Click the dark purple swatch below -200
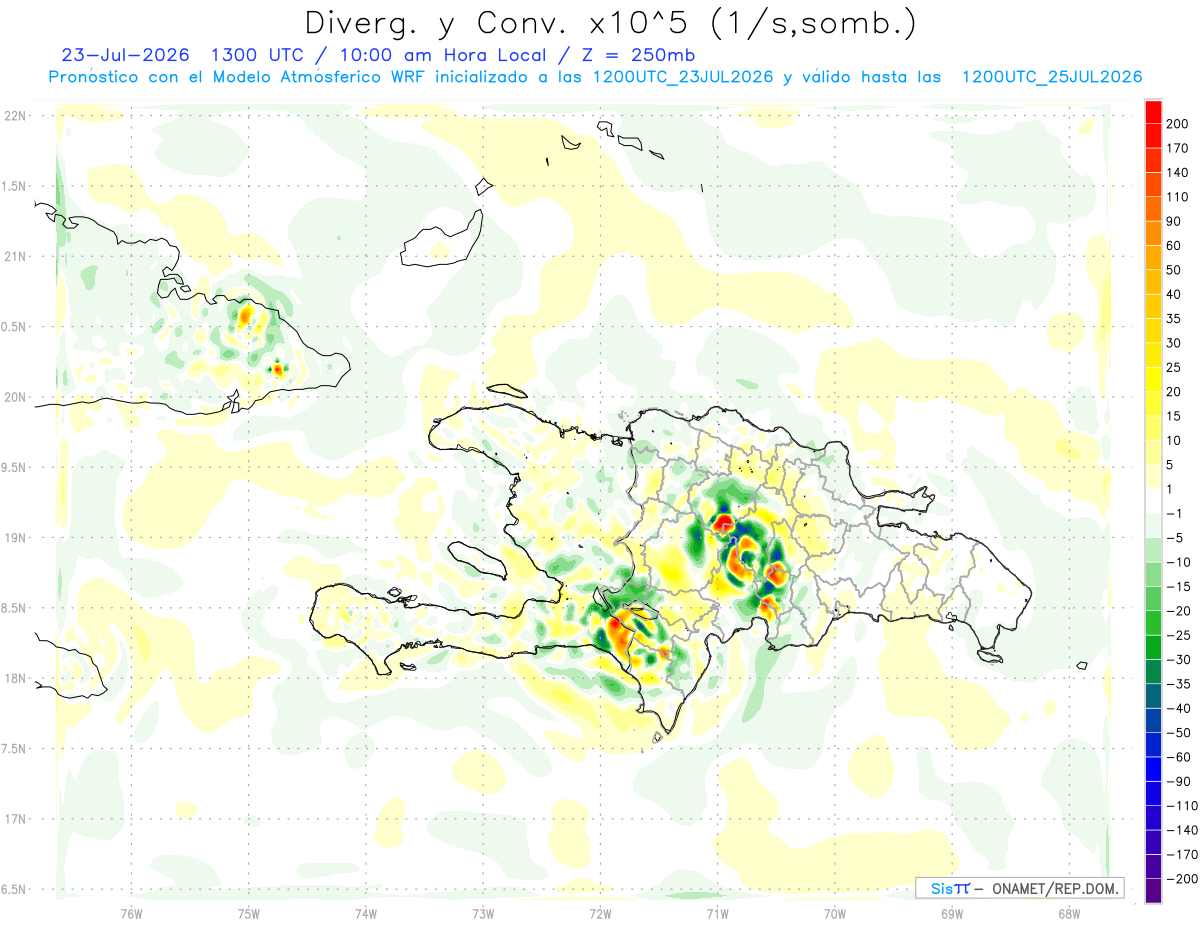 click(x=1153, y=892)
